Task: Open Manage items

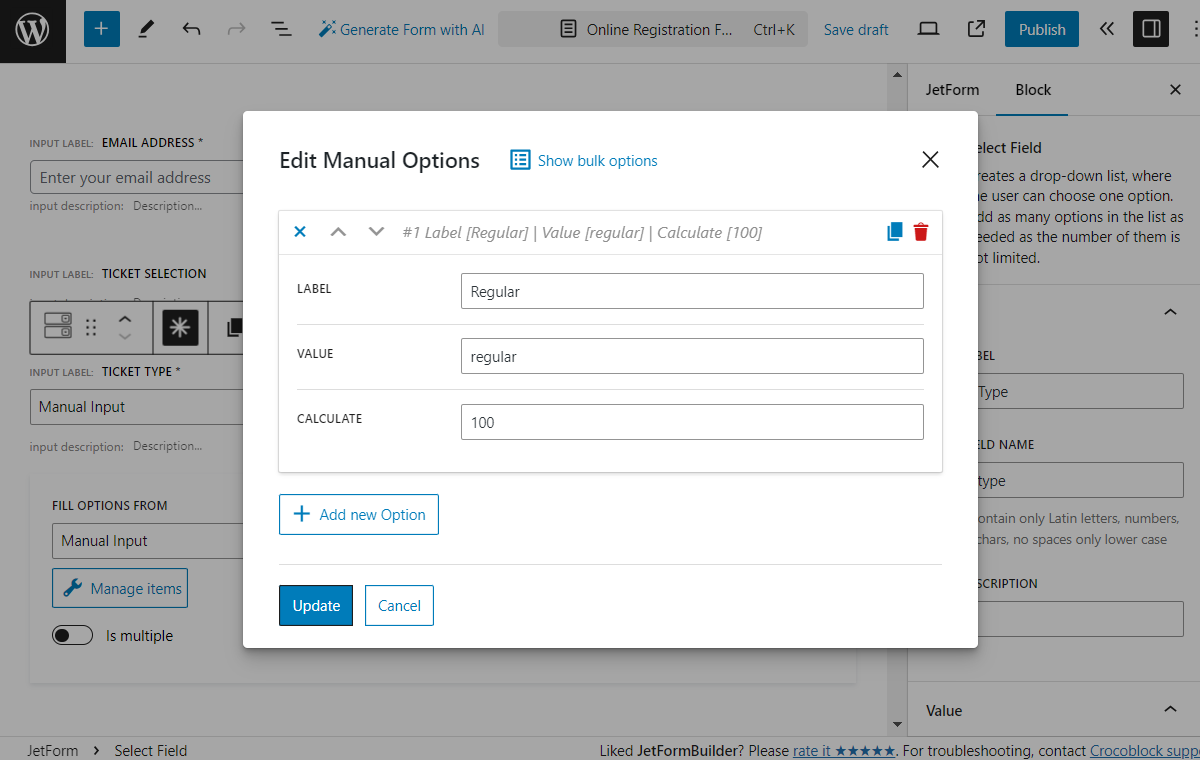Action: [x=120, y=588]
